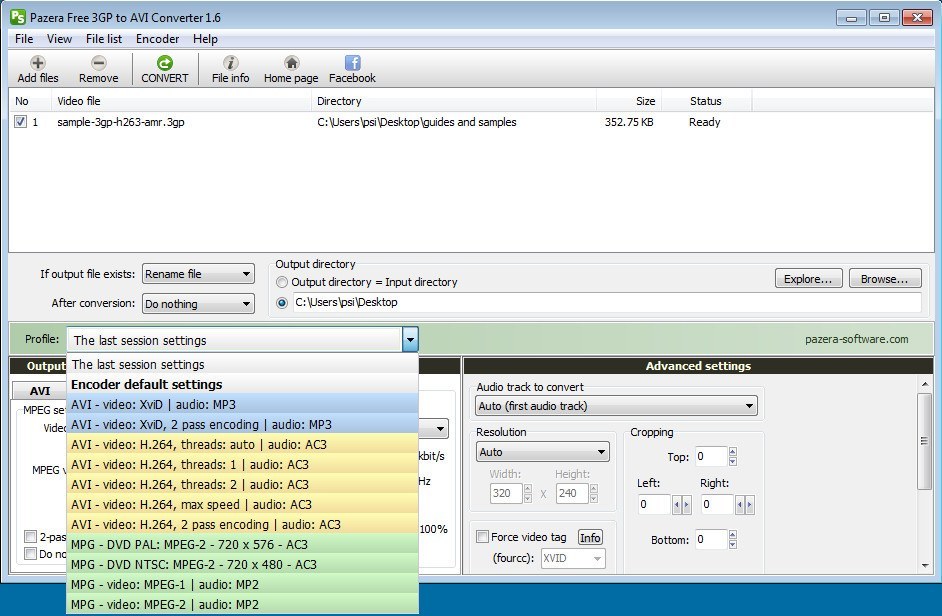Open the File list menu
The image size is (942, 616).
point(103,39)
